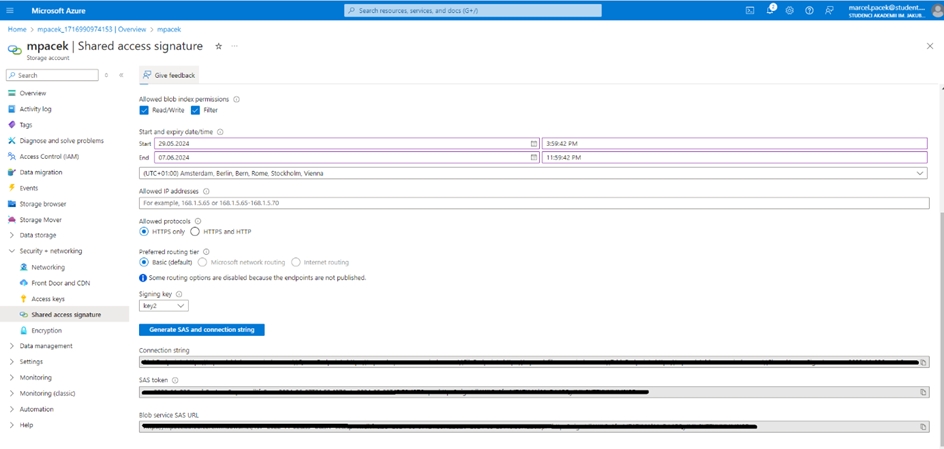Open the Signing key dropdown

pyautogui.click(x=163, y=306)
